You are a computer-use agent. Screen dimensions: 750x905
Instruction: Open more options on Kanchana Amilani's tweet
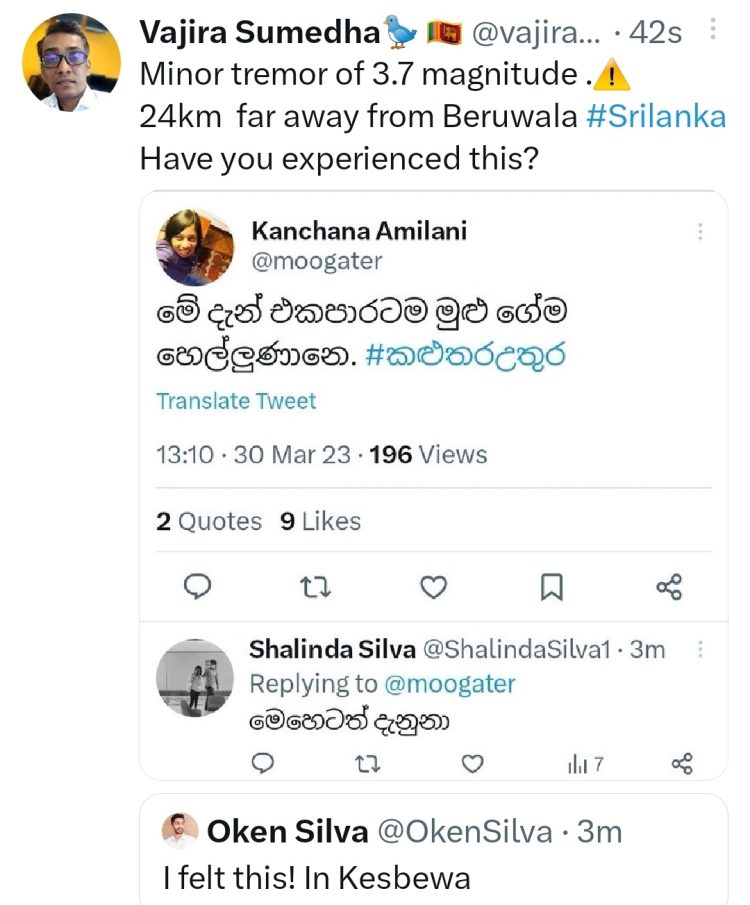coord(700,232)
